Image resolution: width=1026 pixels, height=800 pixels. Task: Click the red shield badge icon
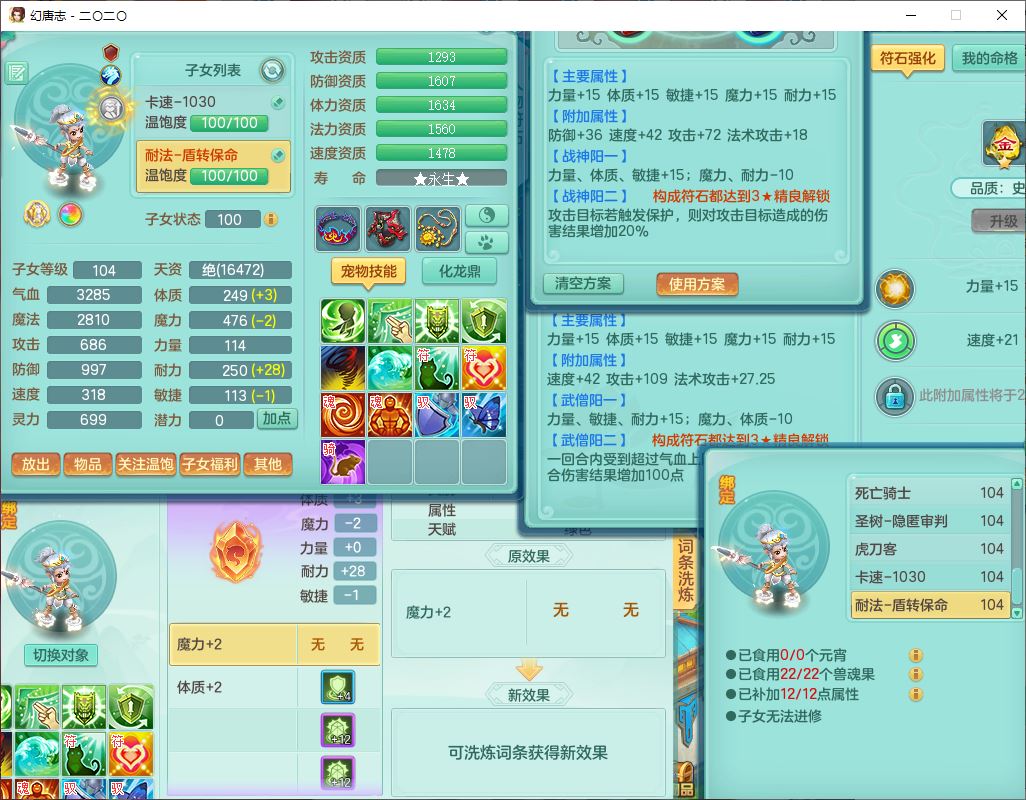[x=111, y=52]
